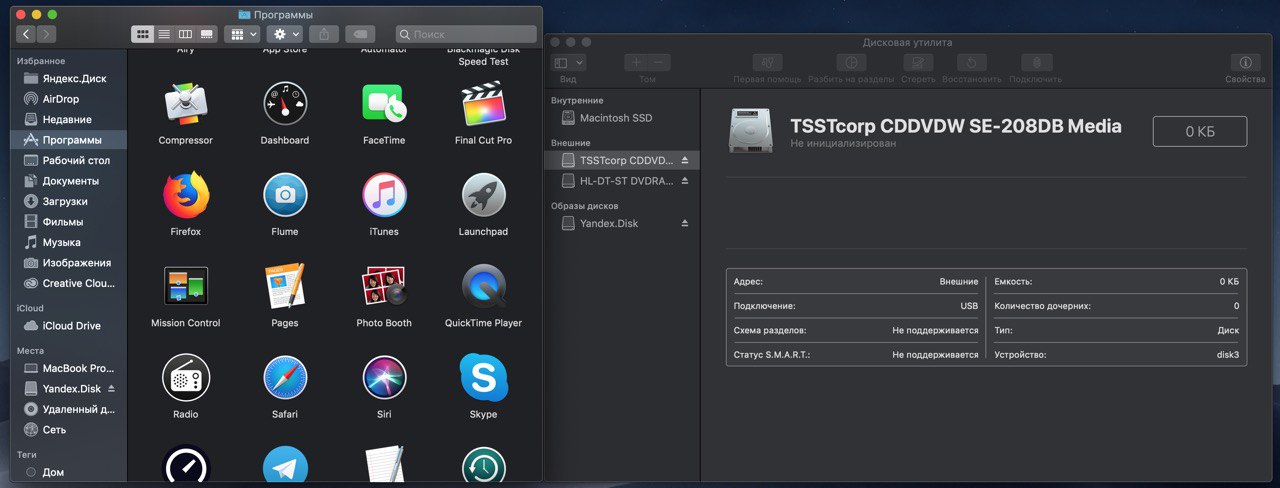Open the QuickTime Player icon
Viewport: 1280px width, 488px height.
tap(483, 286)
